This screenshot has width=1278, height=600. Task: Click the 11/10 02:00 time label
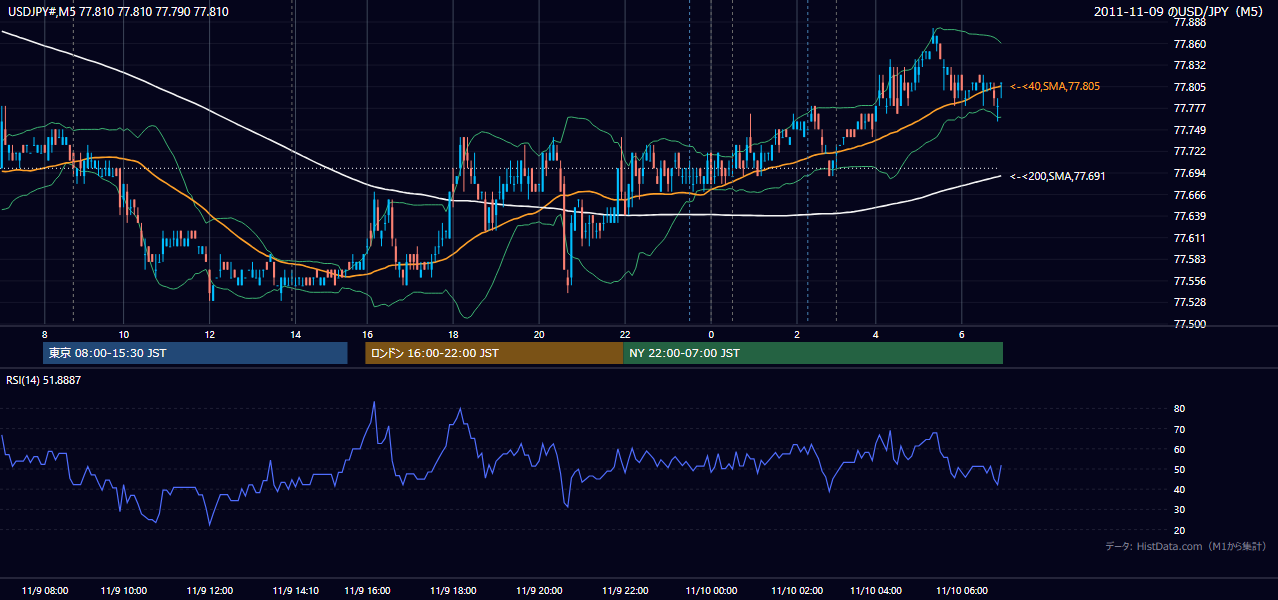pyautogui.click(x=797, y=590)
